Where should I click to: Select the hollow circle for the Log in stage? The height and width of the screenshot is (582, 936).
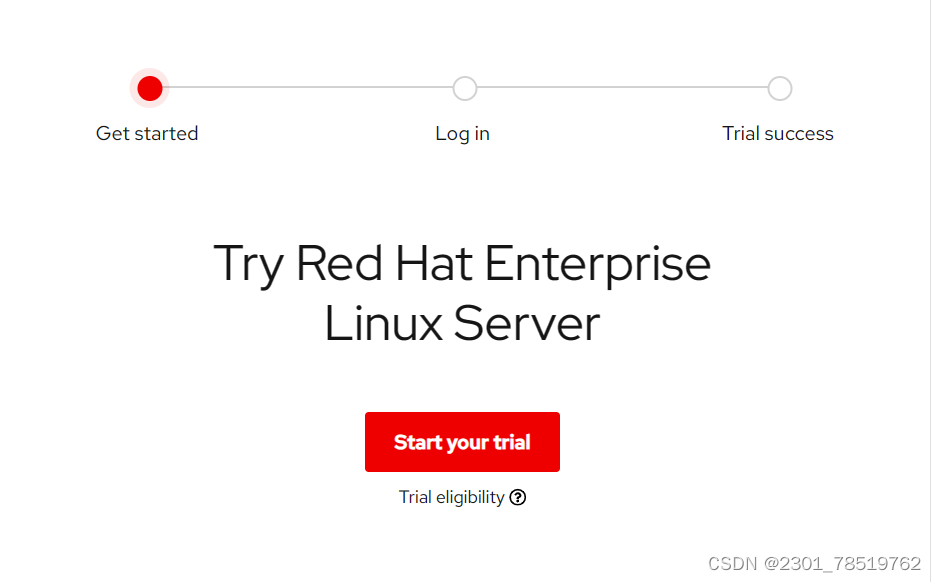pyautogui.click(x=464, y=88)
